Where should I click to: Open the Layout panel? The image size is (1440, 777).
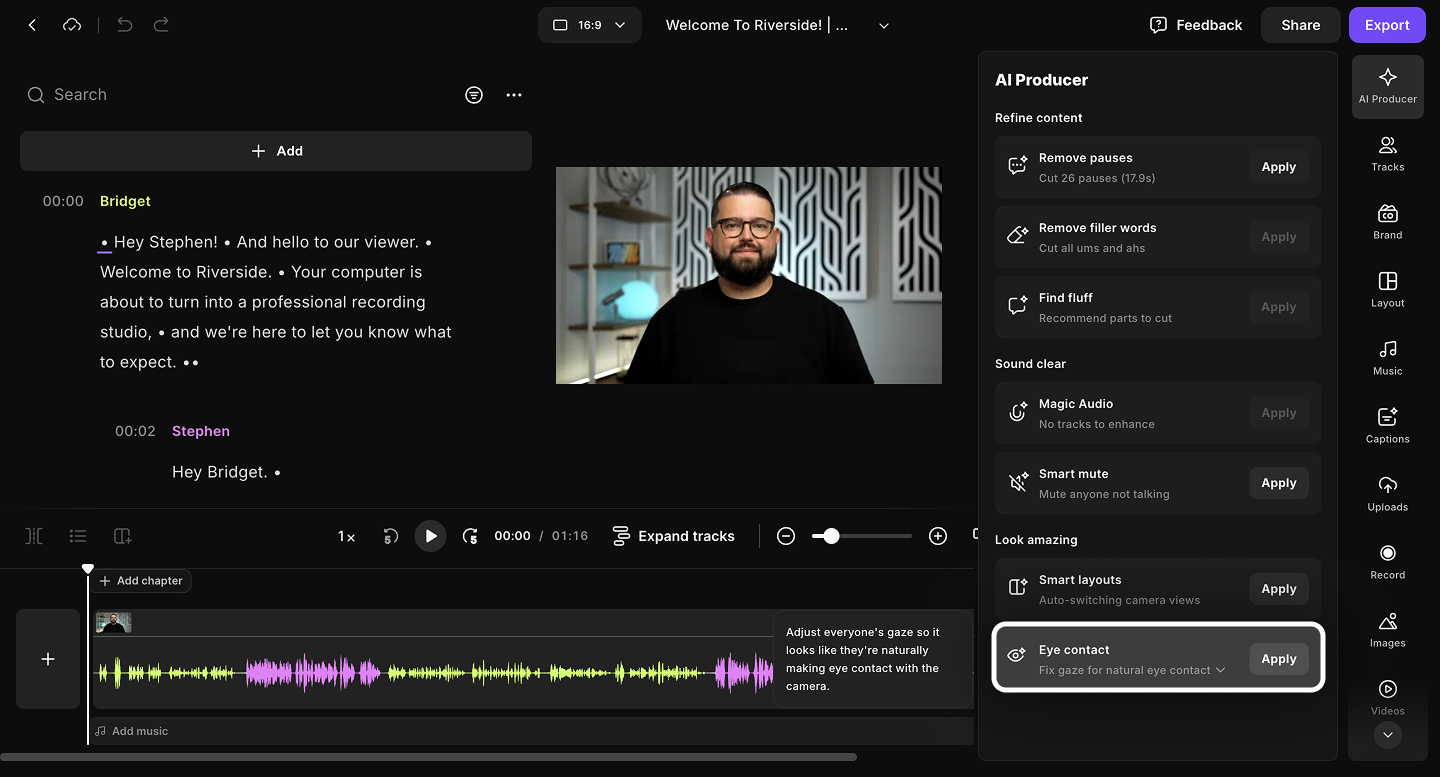(1388, 291)
